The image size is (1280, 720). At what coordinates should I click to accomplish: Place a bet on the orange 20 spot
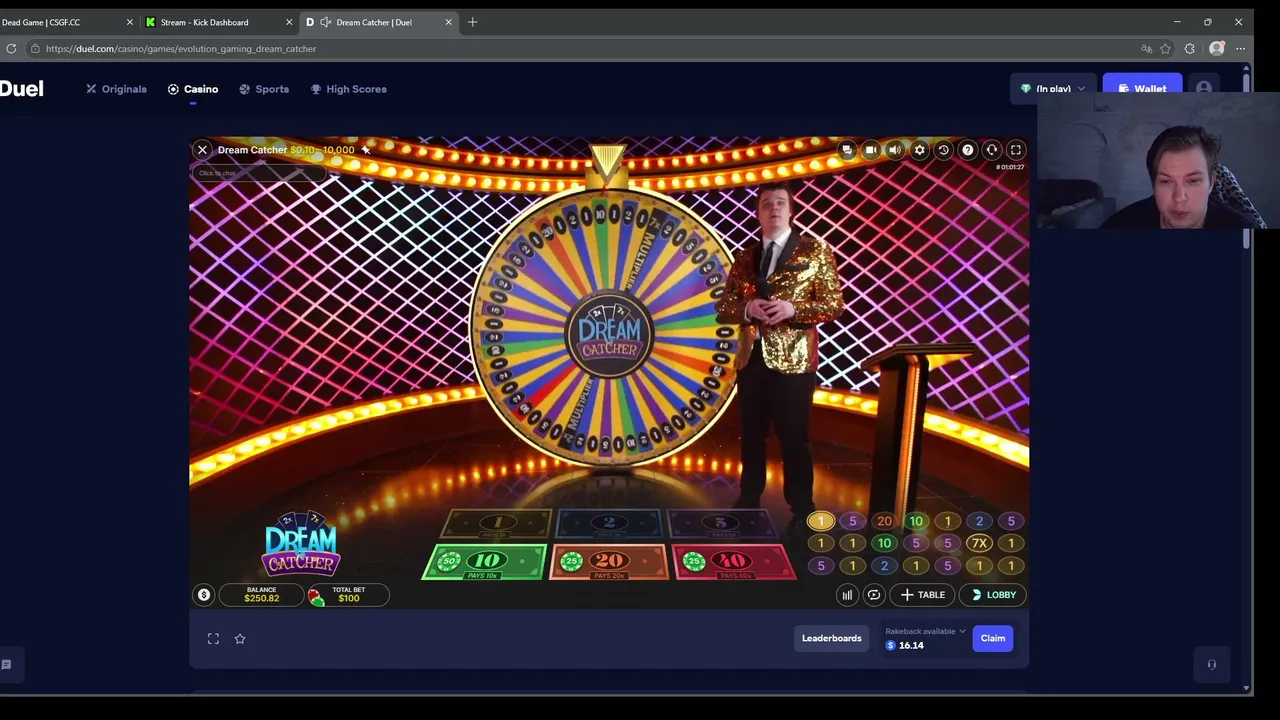(608, 562)
